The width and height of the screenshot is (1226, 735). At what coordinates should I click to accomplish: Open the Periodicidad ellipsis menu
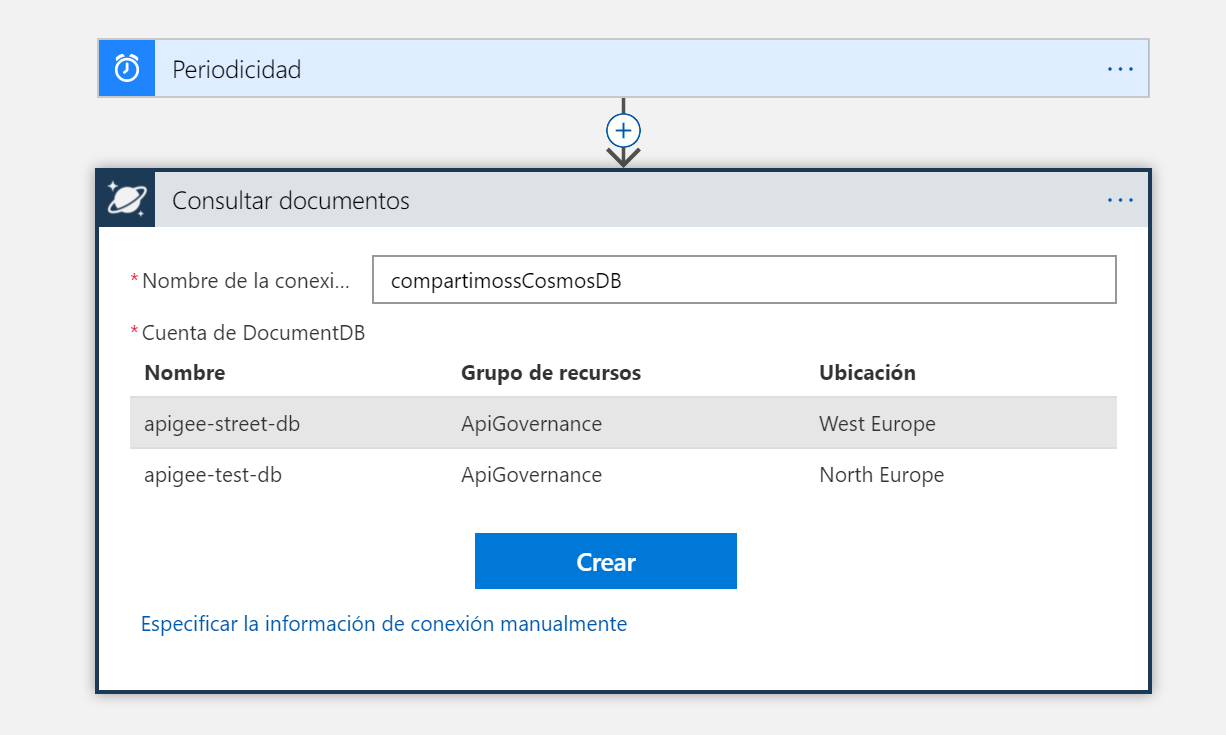click(1119, 68)
